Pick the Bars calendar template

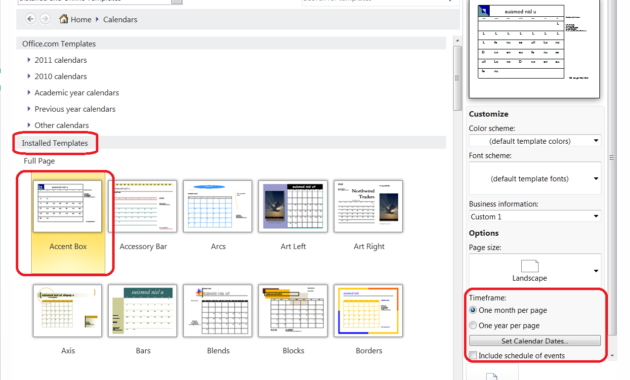point(143,311)
